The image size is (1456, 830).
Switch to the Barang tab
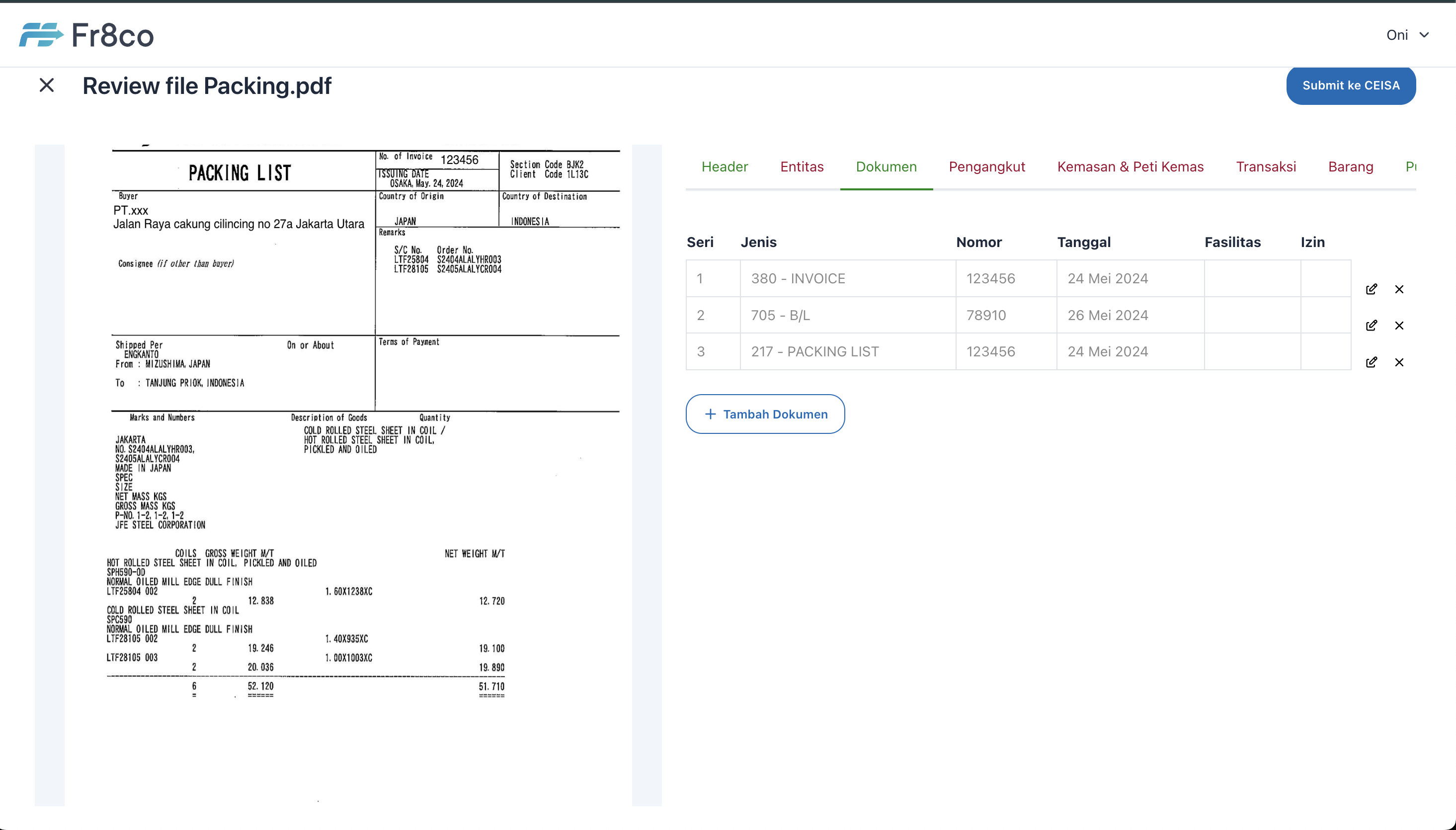[1350, 167]
